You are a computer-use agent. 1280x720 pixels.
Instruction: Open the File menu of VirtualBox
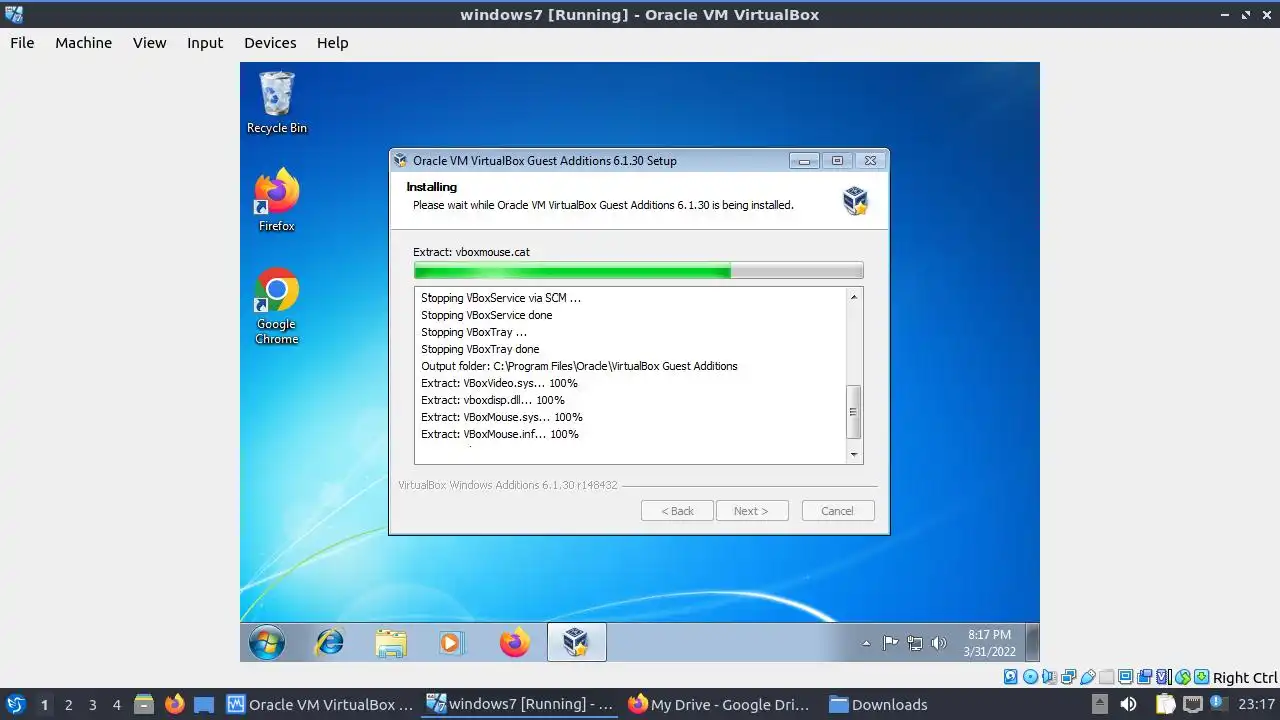(x=22, y=43)
